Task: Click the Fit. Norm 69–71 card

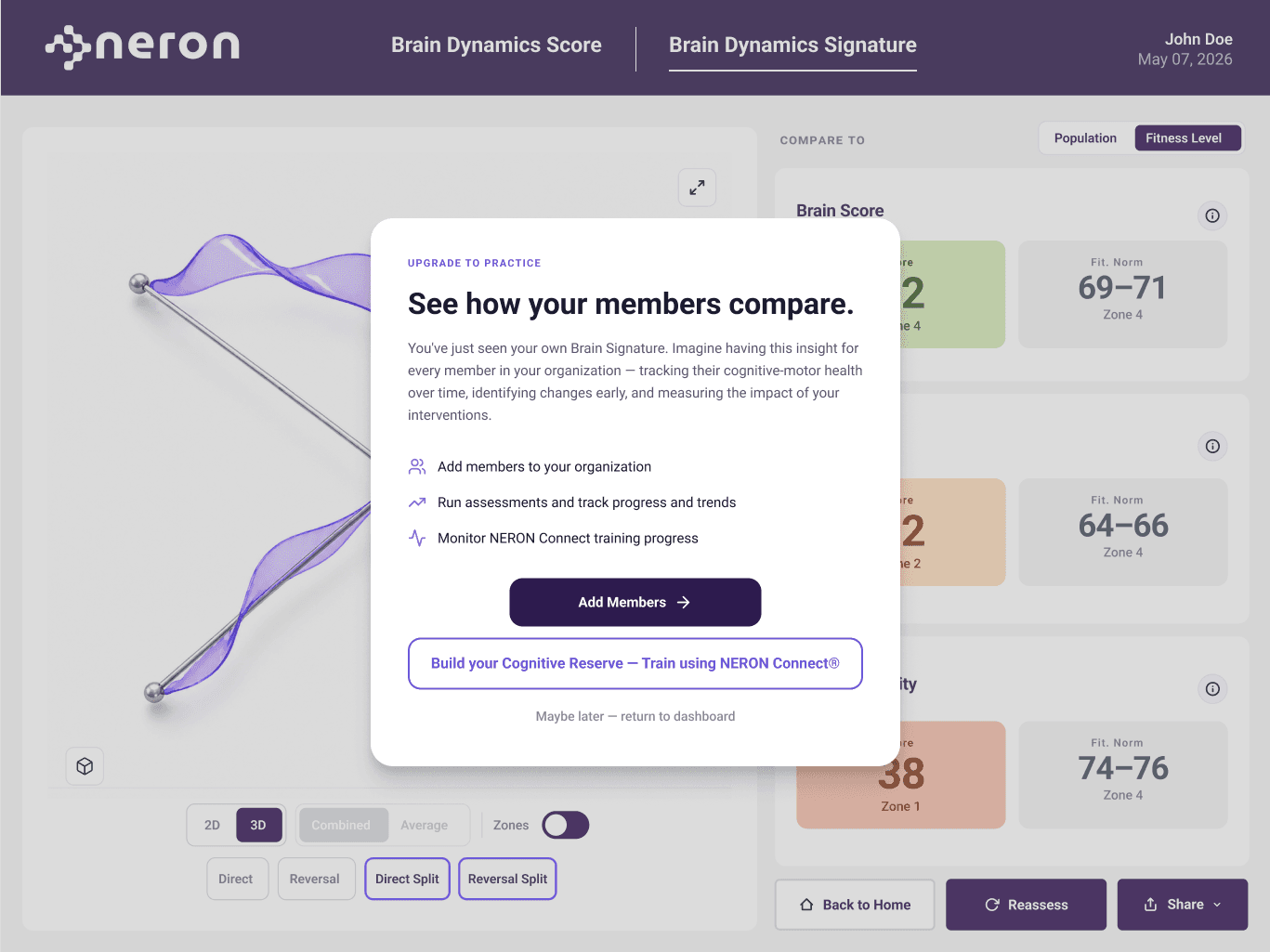Action: point(1123,294)
